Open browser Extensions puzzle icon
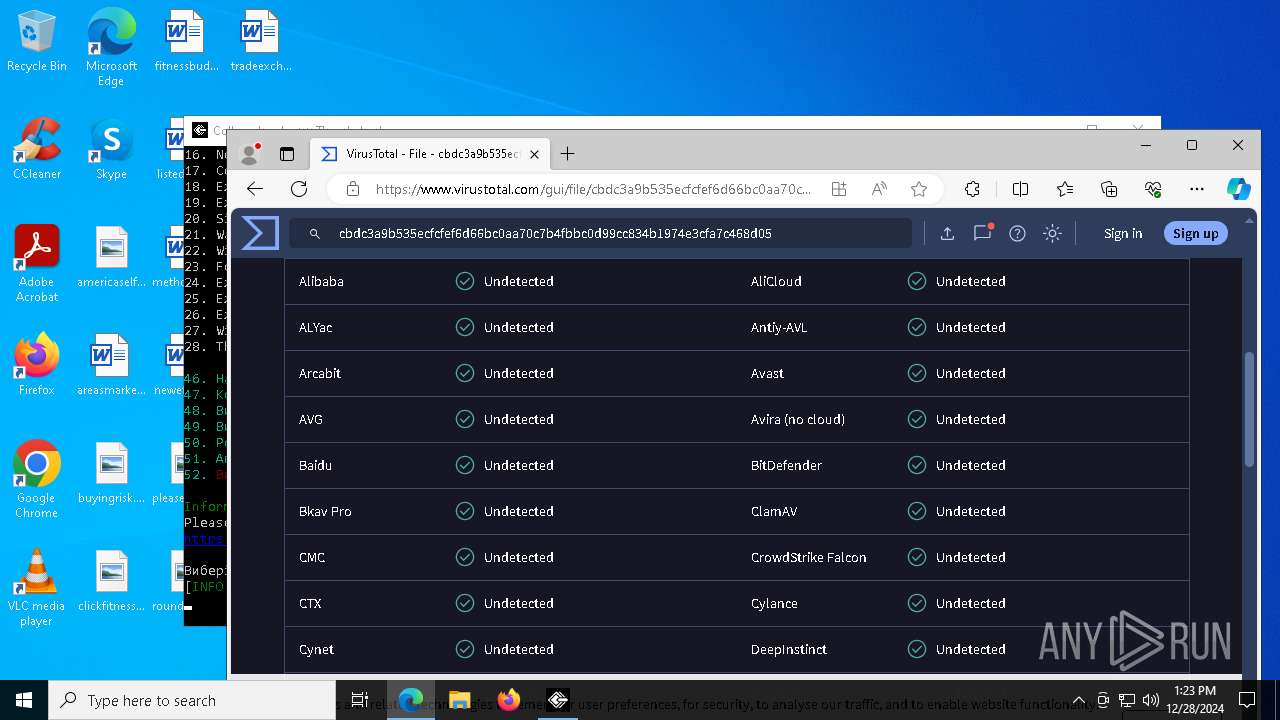This screenshot has width=1280, height=720. pos(972,189)
